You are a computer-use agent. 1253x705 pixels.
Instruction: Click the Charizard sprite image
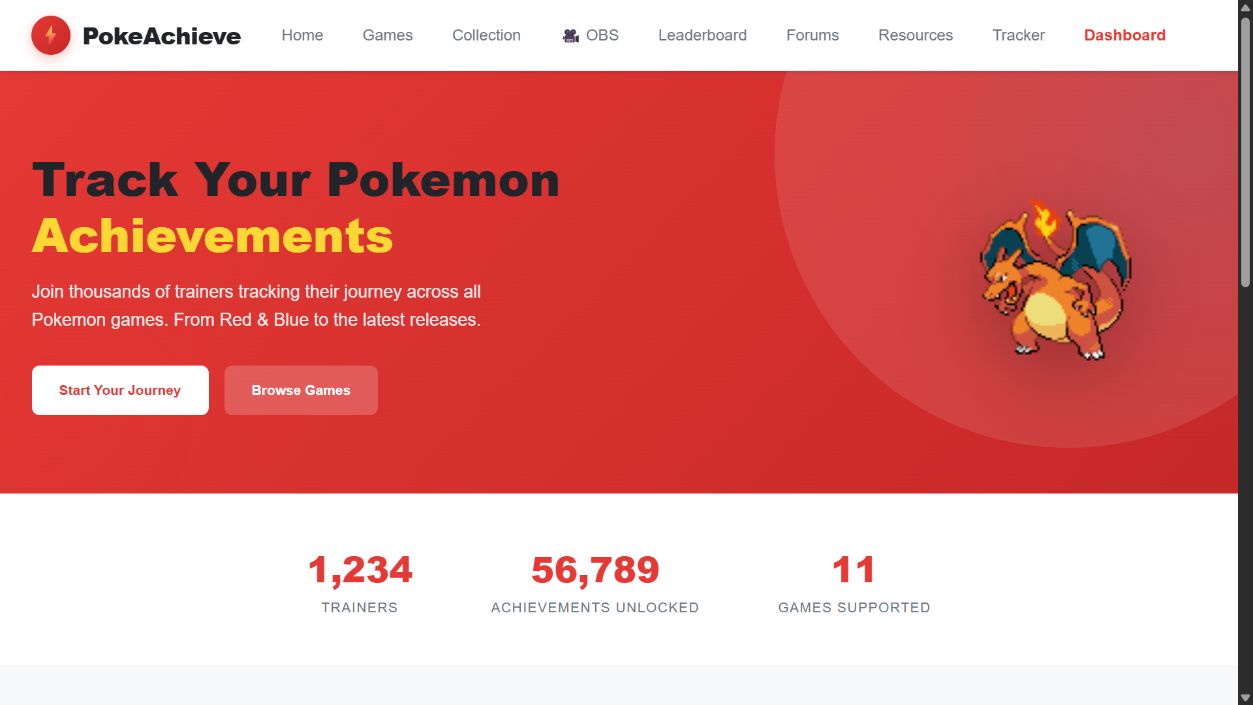click(1055, 279)
